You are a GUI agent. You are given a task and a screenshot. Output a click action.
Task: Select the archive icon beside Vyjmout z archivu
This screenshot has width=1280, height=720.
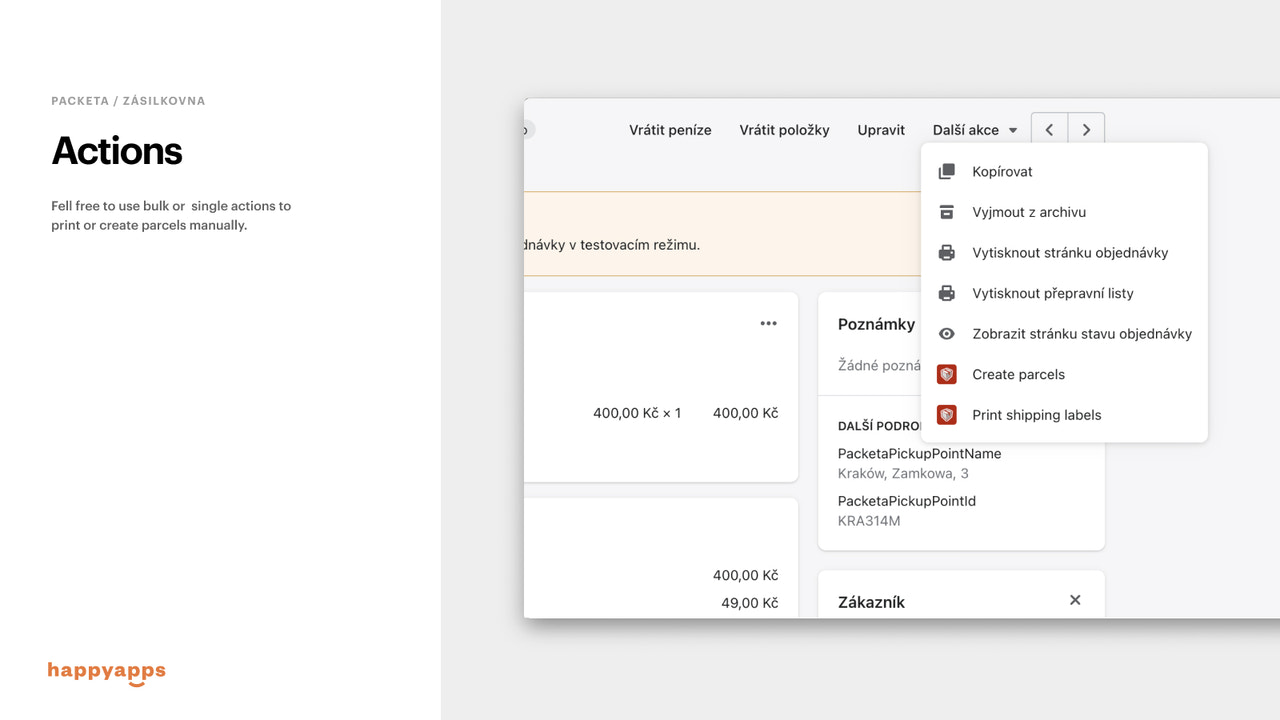[946, 212]
